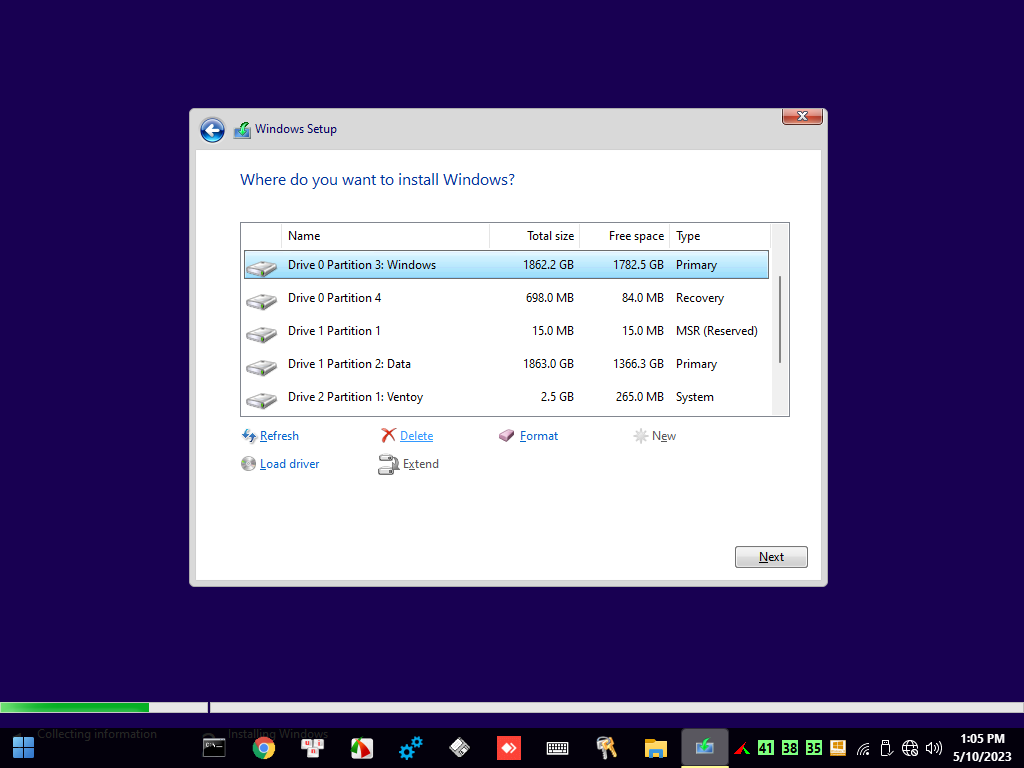Image resolution: width=1024 pixels, height=768 pixels.
Task: Click the disc Load driver icon
Action: [248, 464]
